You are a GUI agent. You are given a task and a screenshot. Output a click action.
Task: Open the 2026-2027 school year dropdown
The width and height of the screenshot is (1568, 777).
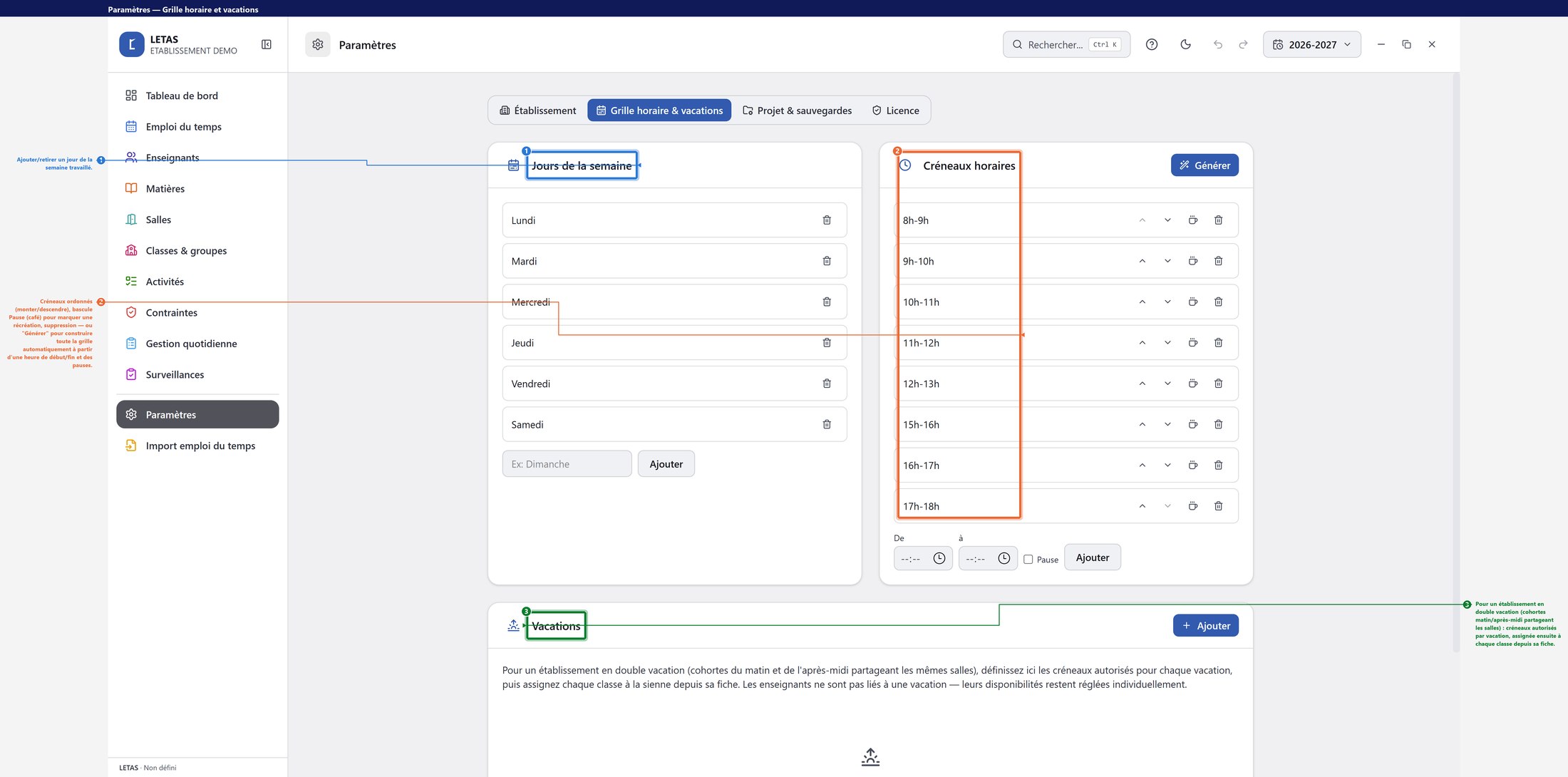[x=1312, y=44]
